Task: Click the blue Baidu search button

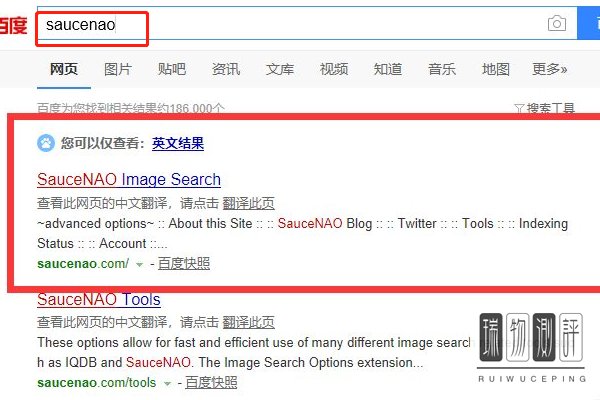Action: point(589,23)
